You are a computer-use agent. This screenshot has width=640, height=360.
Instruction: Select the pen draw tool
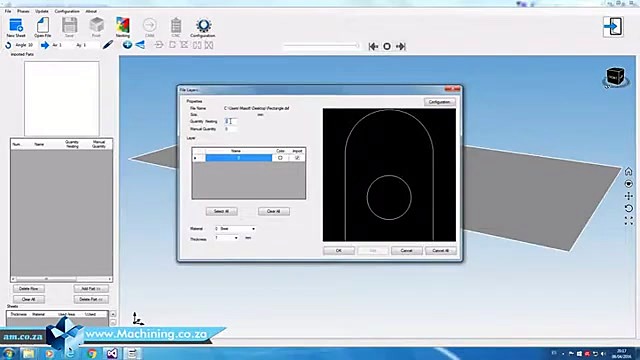click(108, 44)
